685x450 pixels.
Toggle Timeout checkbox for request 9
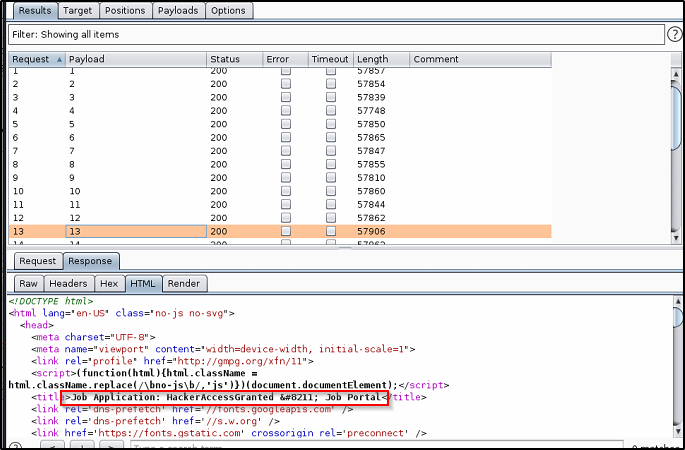click(x=331, y=178)
